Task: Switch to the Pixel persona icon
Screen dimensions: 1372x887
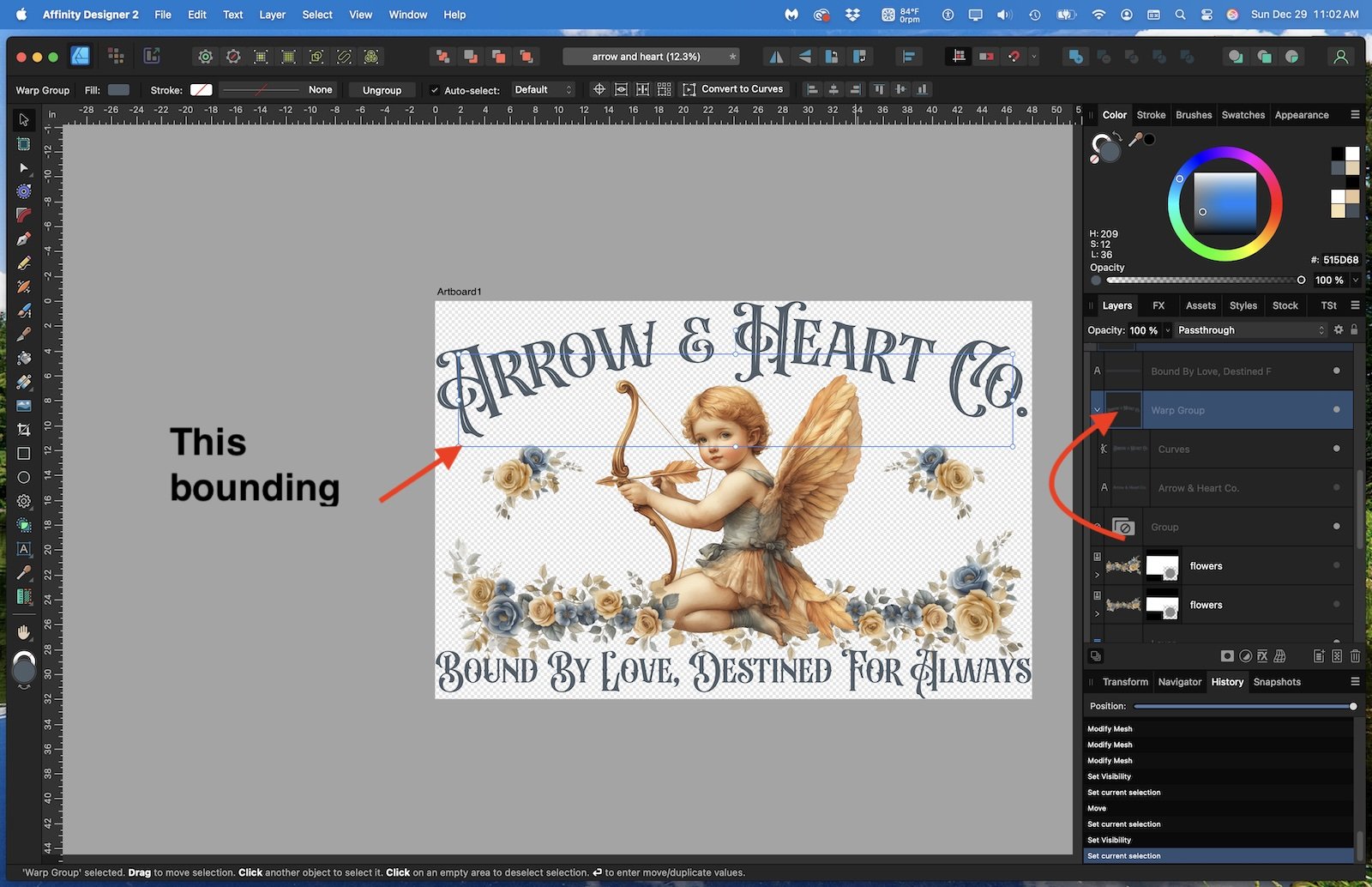Action: coord(116,57)
